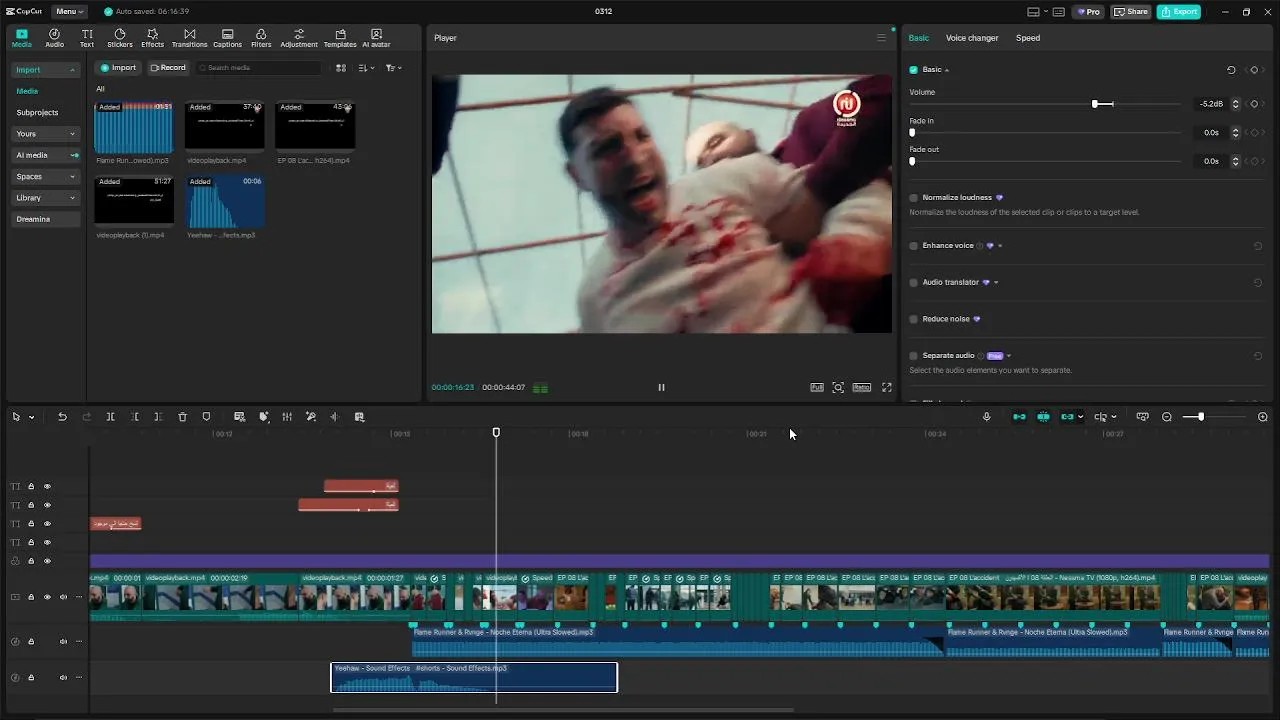Screen dimensions: 1280x720
Task: Enable the Separate audio checkbox
Action: 914,356
